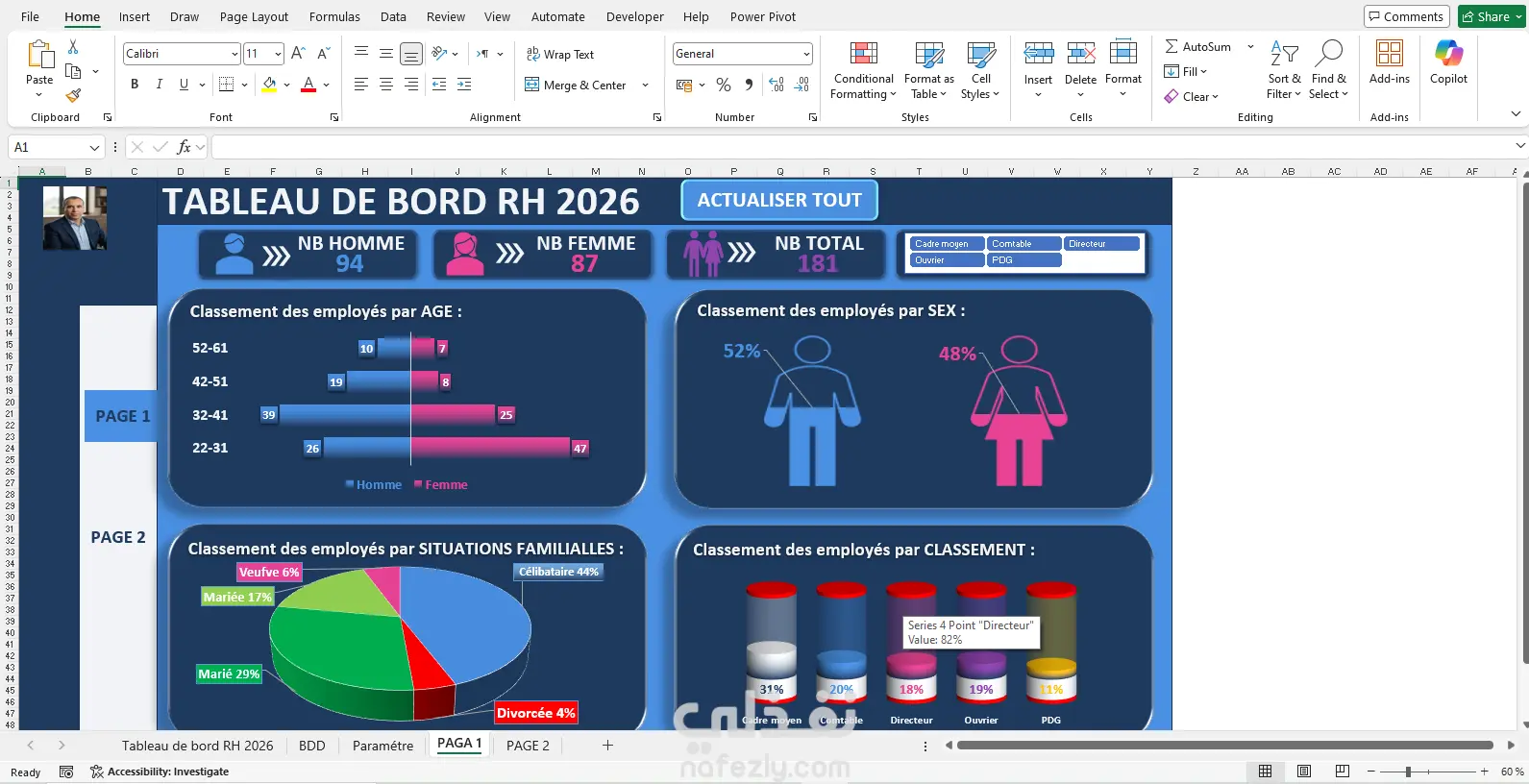Select the Format Painter brush
Screen dimensions: 1529x784
[x=73, y=95]
